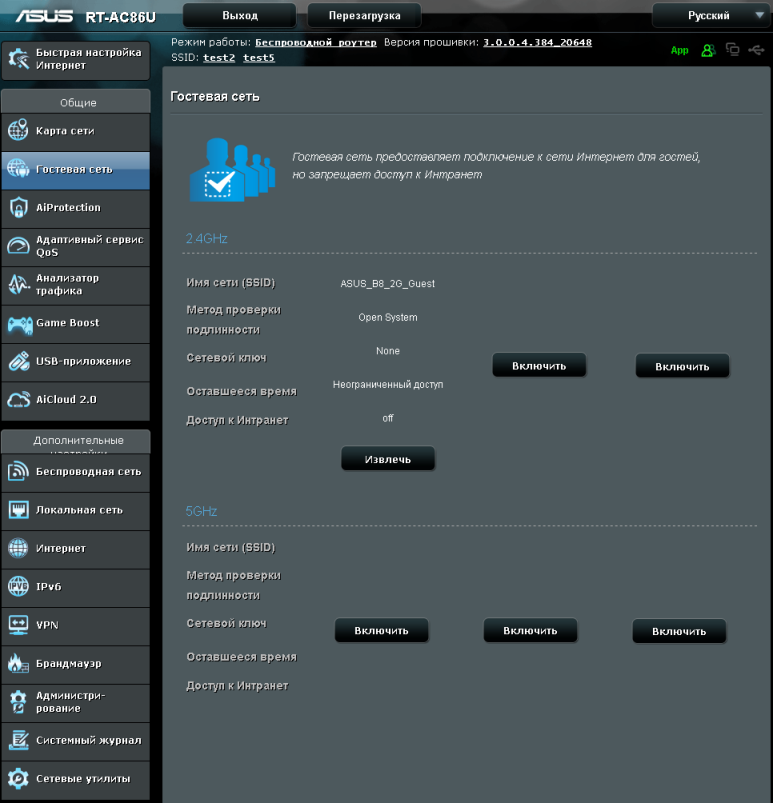Screen dimensions: 773x803
Task: Enable second 5GHz guest network (middle Включить)
Action: point(530,630)
